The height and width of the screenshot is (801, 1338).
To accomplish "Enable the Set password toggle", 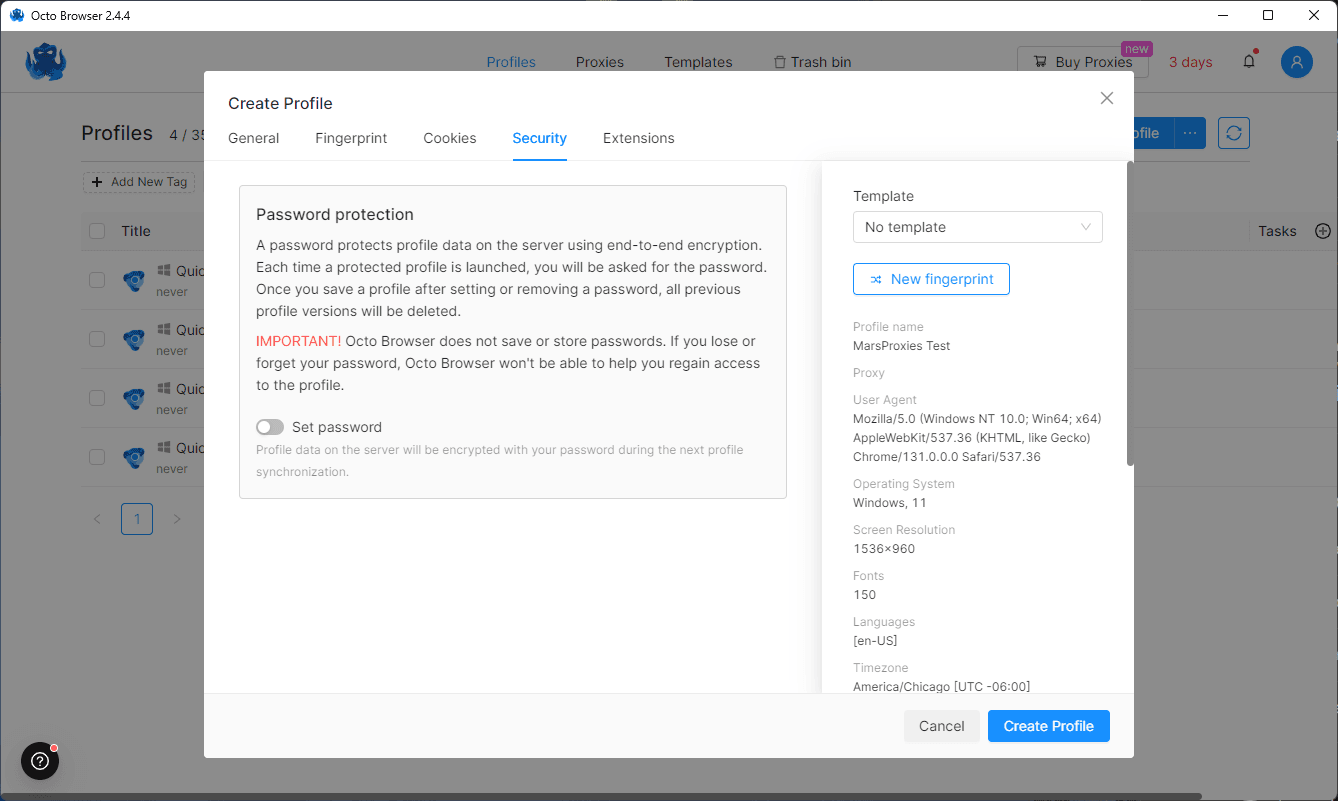I will point(270,427).
